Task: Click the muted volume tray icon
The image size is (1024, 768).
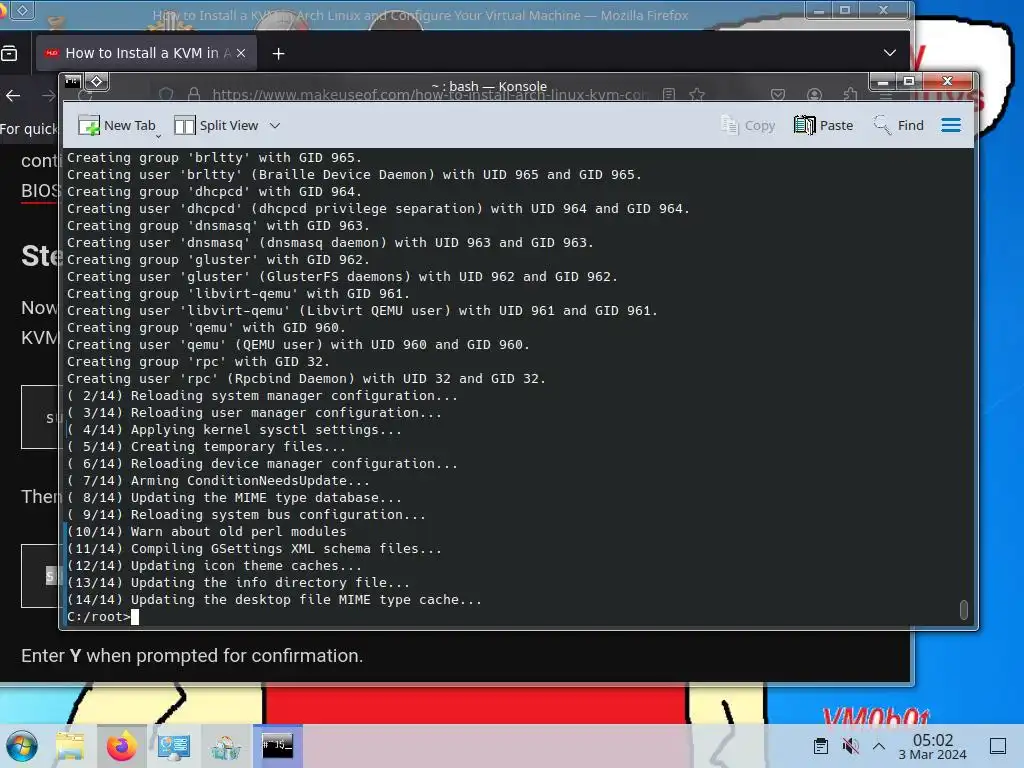Action: 850,746
